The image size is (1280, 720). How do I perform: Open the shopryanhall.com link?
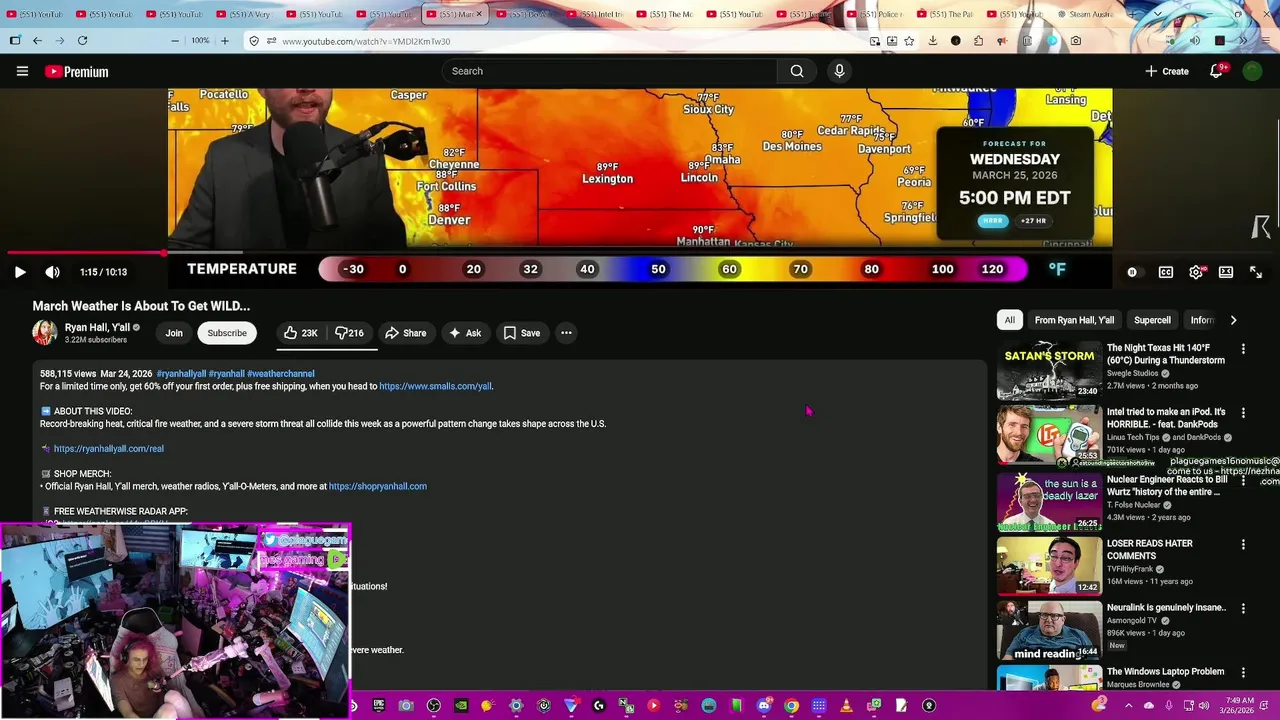click(x=378, y=486)
